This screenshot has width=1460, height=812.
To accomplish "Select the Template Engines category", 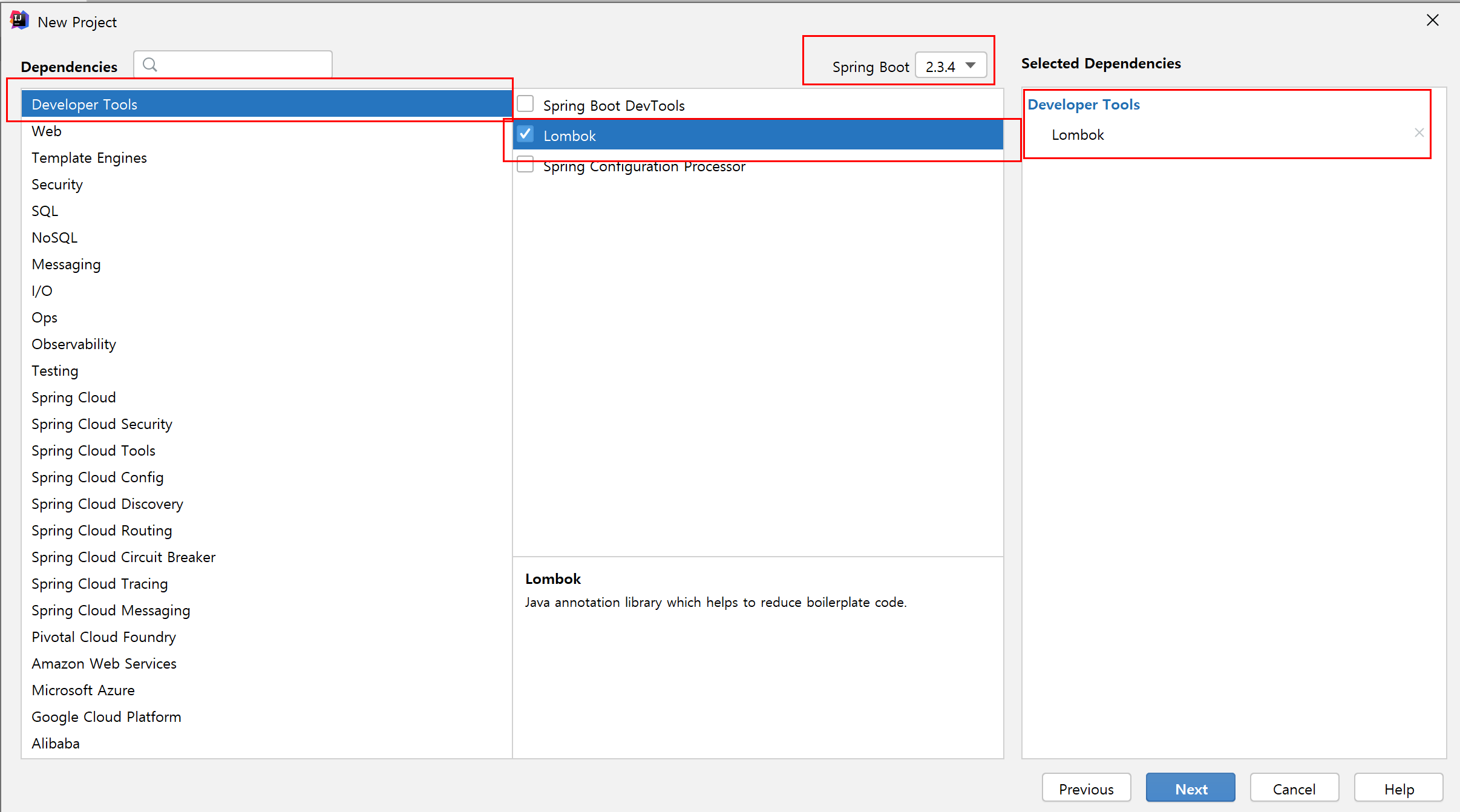I will pos(267,157).
